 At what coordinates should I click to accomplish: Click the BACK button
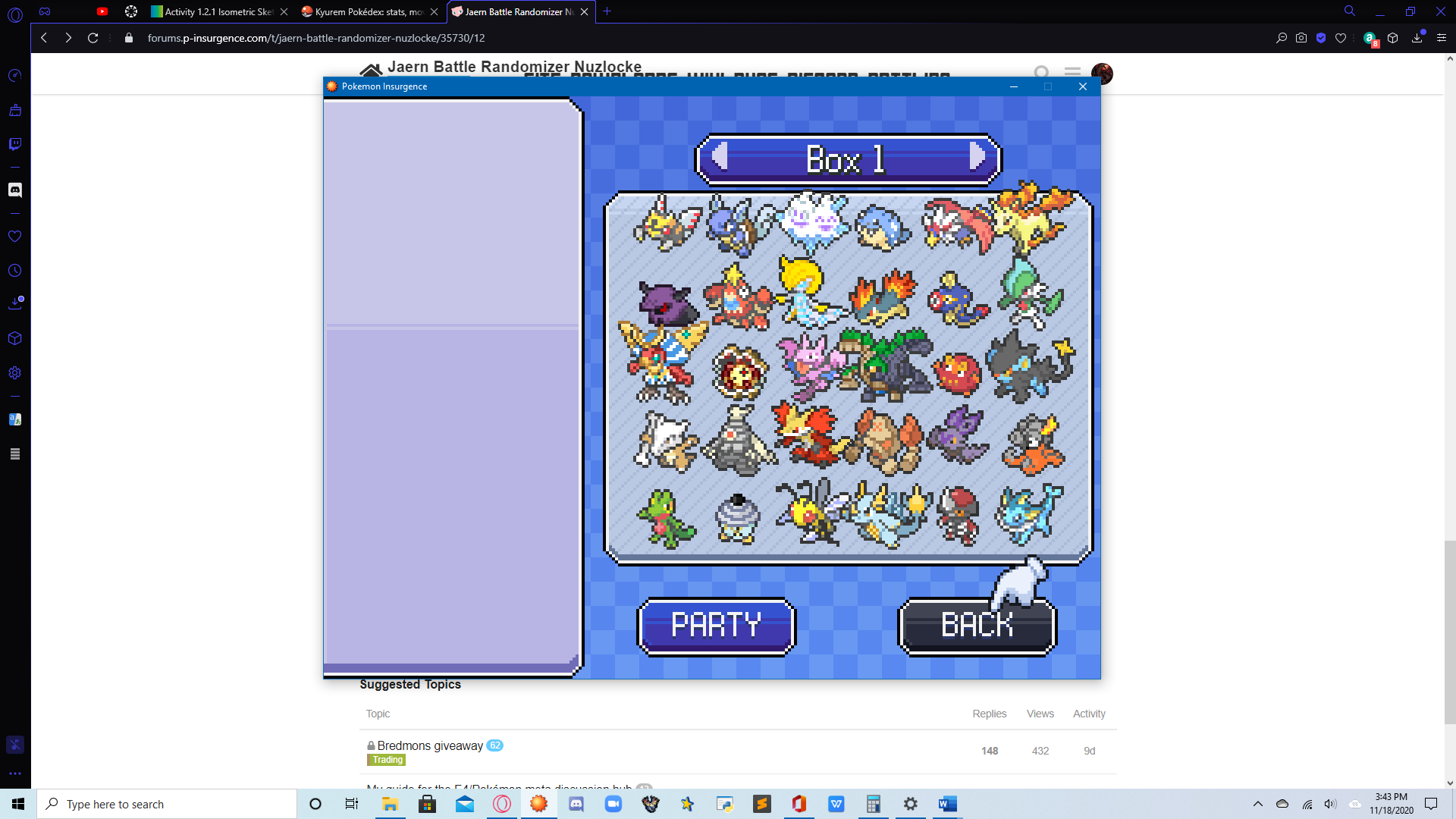(x=977, y=625)
